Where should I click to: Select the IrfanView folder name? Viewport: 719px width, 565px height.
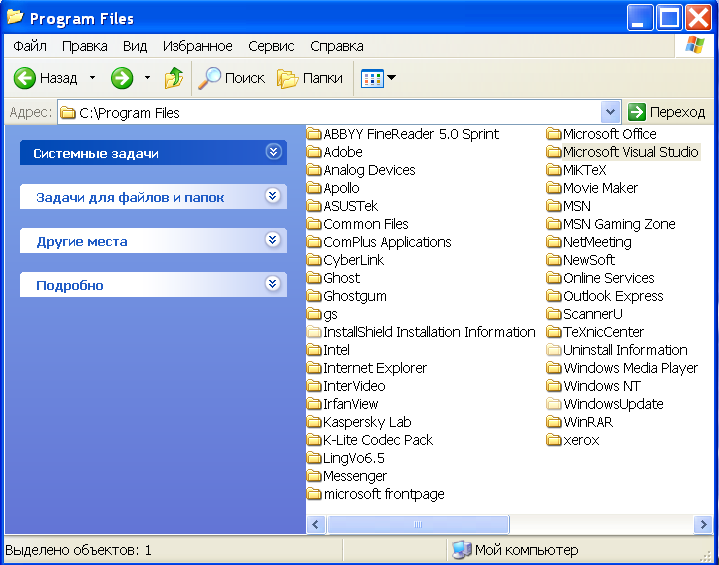(351, 404)
